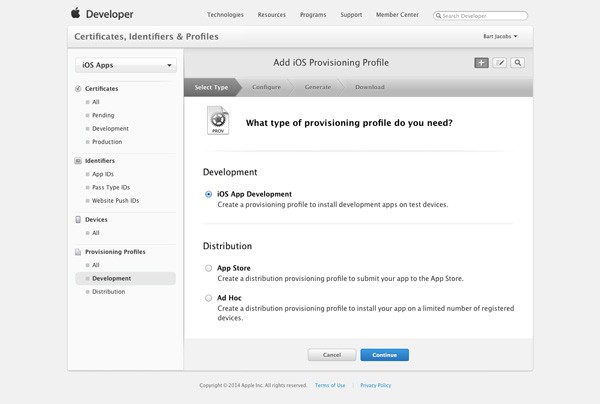Click the edit pencil icon

(499, 63)
